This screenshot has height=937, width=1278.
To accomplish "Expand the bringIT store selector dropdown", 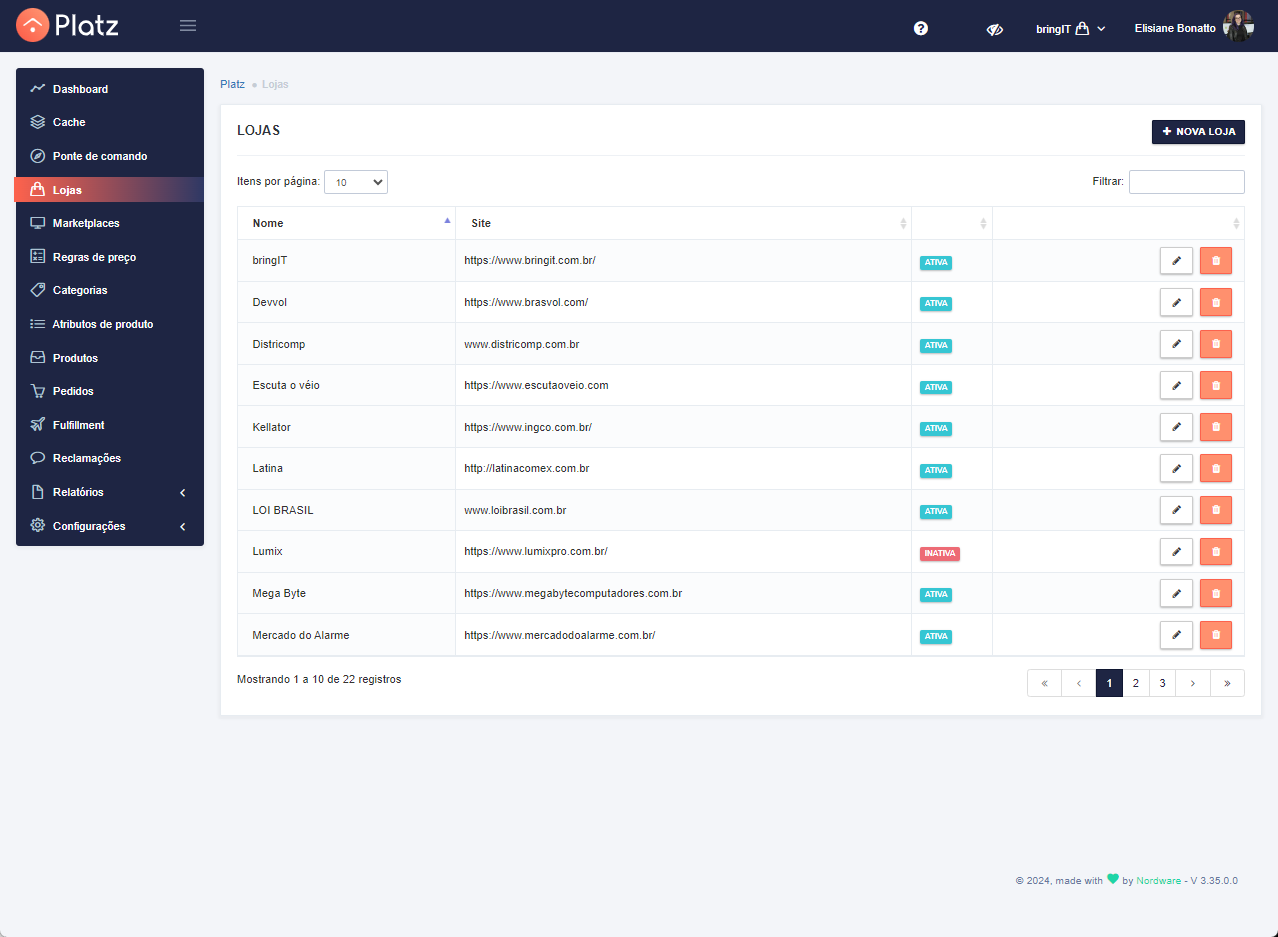I will pos(1070,29).
